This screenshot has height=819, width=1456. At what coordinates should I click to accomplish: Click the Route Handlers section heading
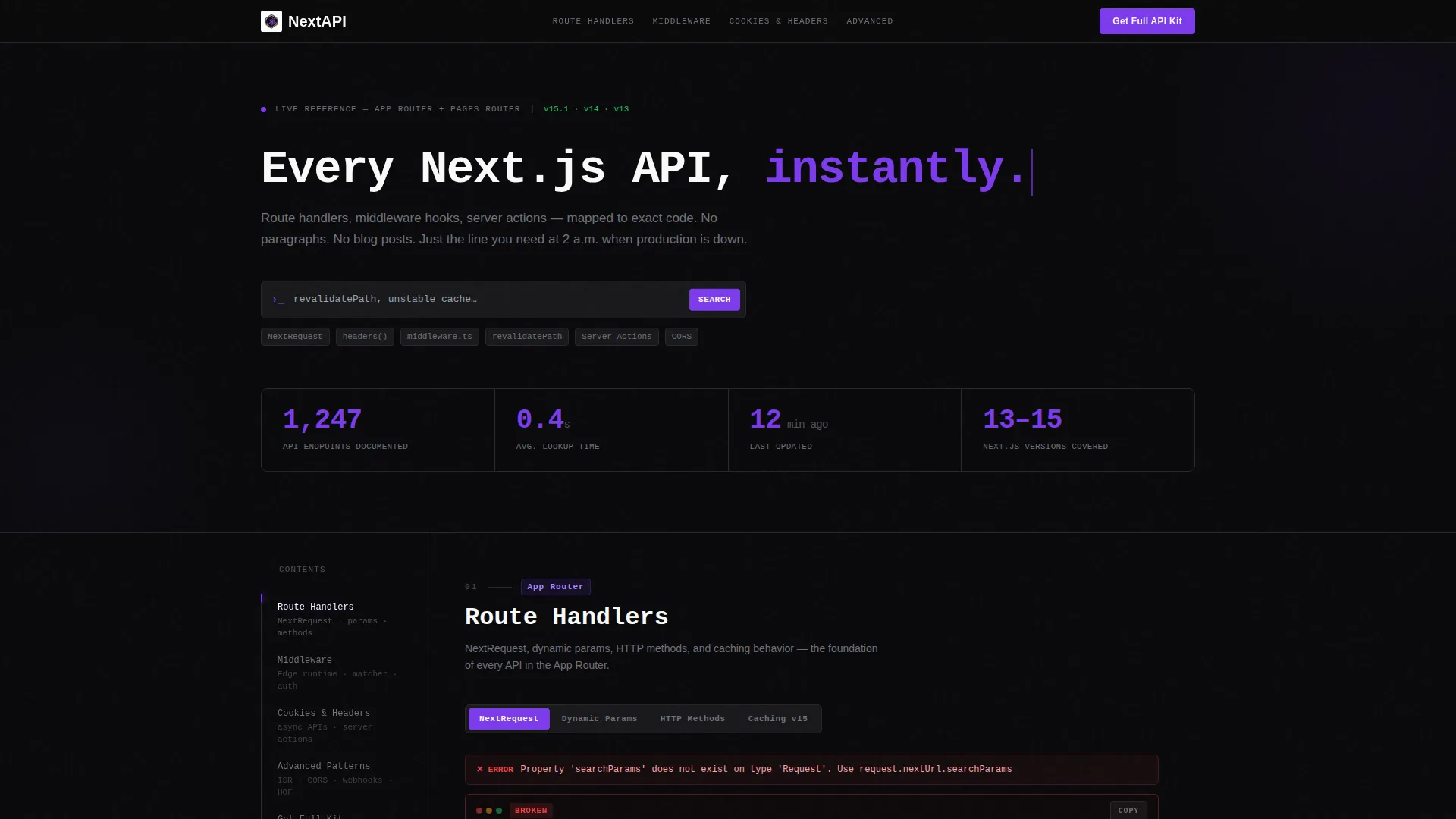(x=566, y=617)
